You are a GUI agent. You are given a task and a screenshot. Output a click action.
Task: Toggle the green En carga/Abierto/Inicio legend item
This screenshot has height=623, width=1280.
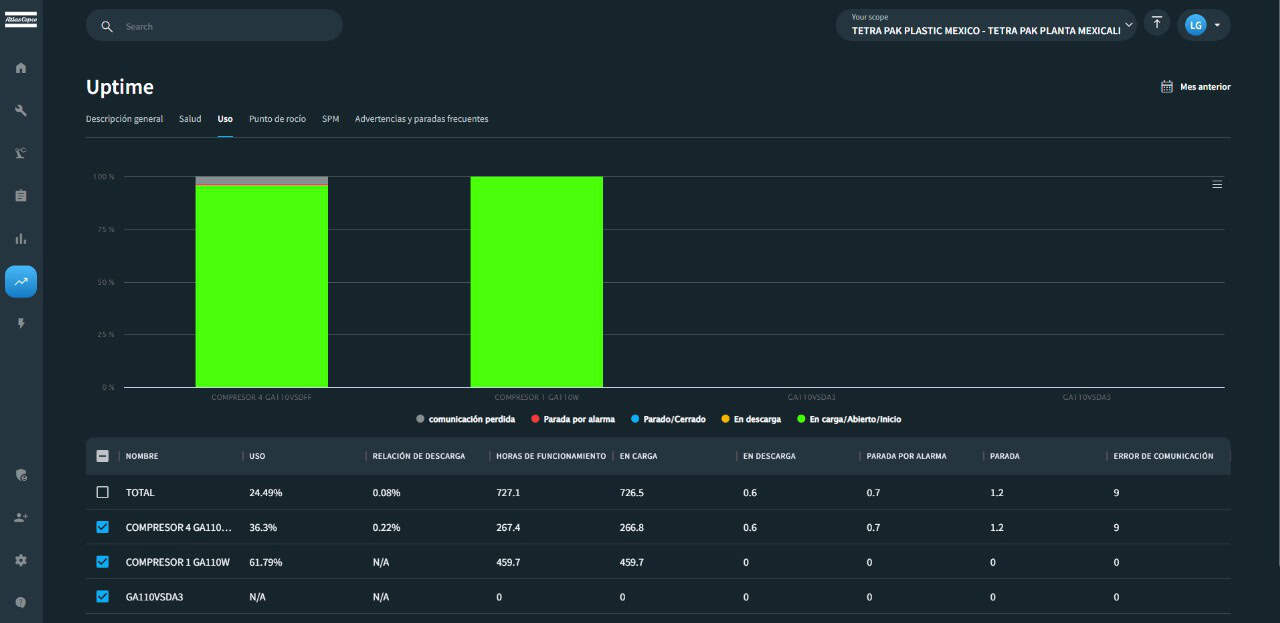point(849,419)
